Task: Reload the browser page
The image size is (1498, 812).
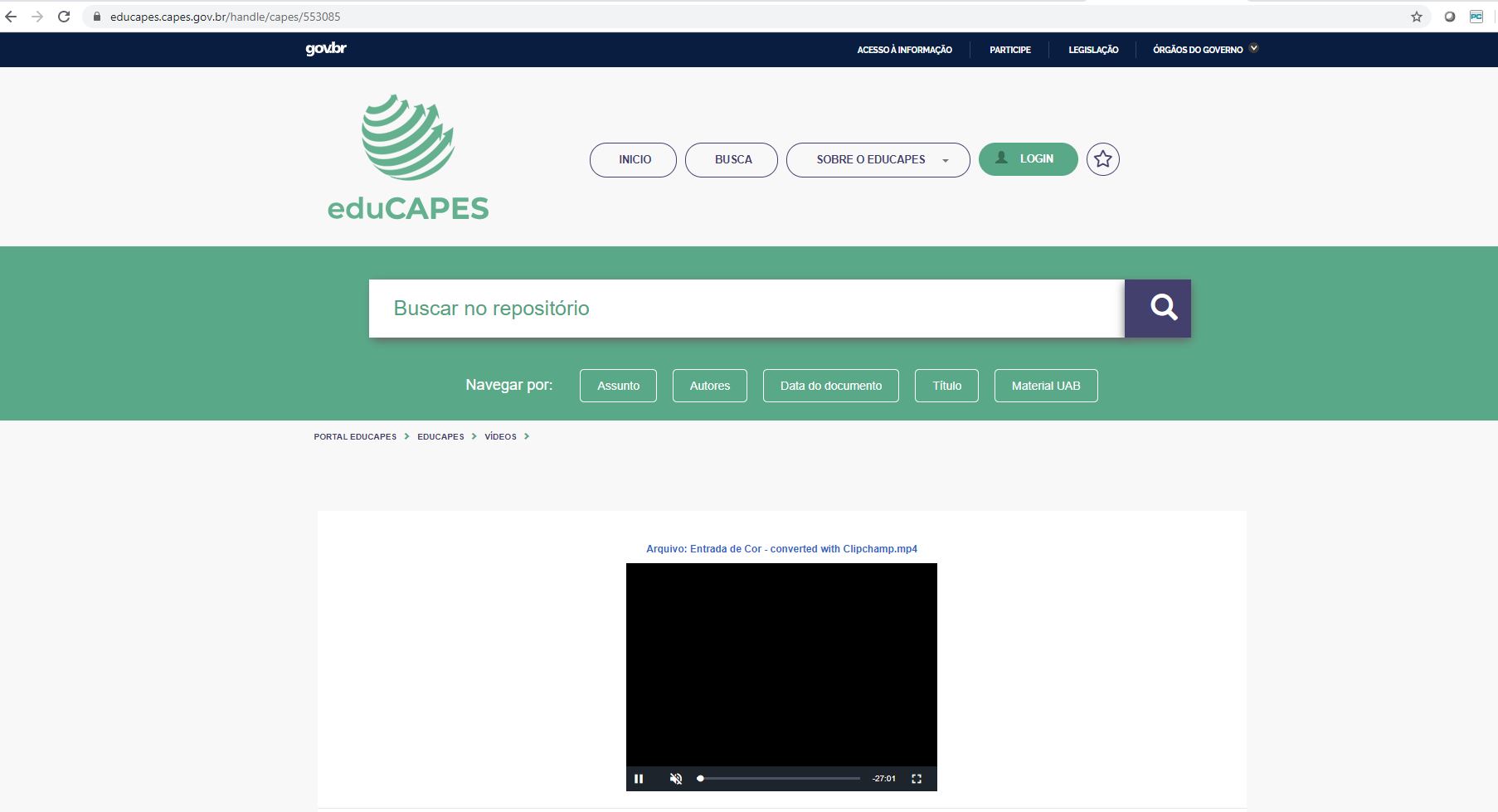Action: point(64,17)
